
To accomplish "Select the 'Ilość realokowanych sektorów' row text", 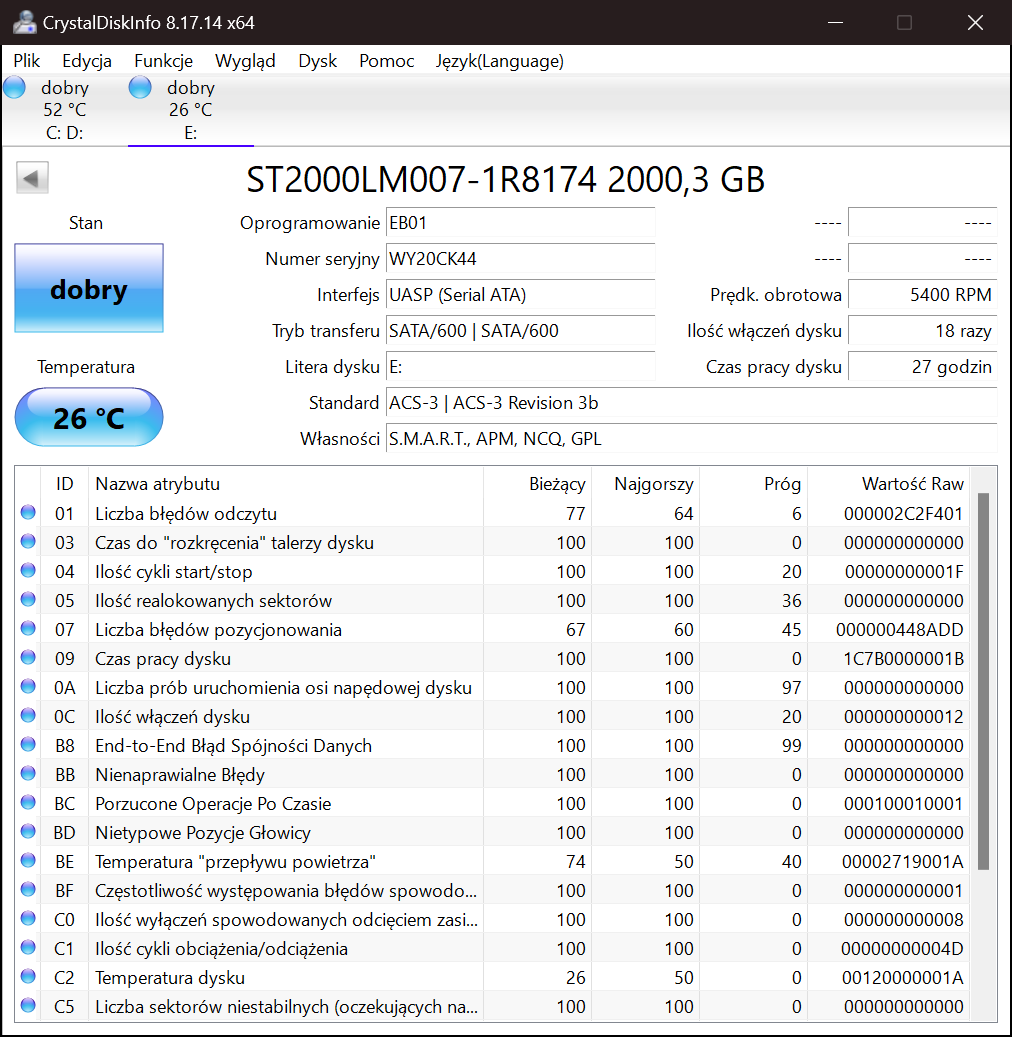I will 214,601.
